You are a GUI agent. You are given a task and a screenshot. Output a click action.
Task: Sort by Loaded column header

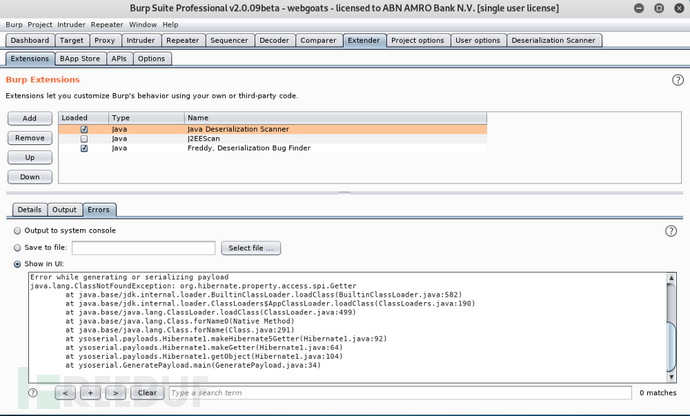coord(84,118)
